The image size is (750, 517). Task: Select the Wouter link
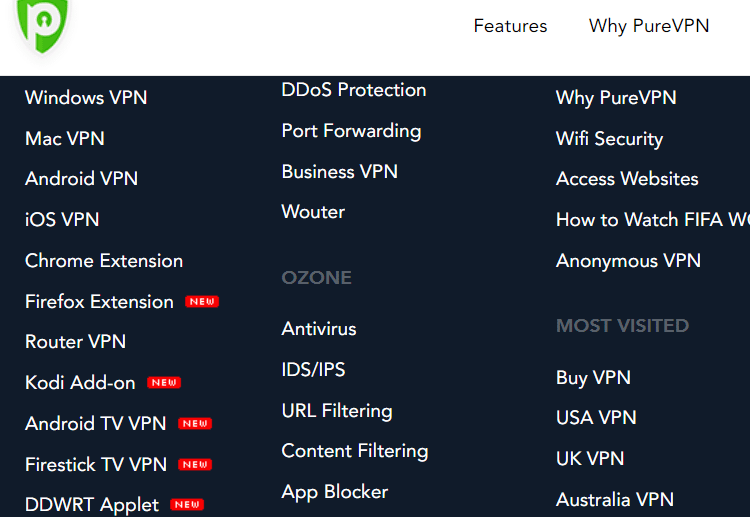313,212
